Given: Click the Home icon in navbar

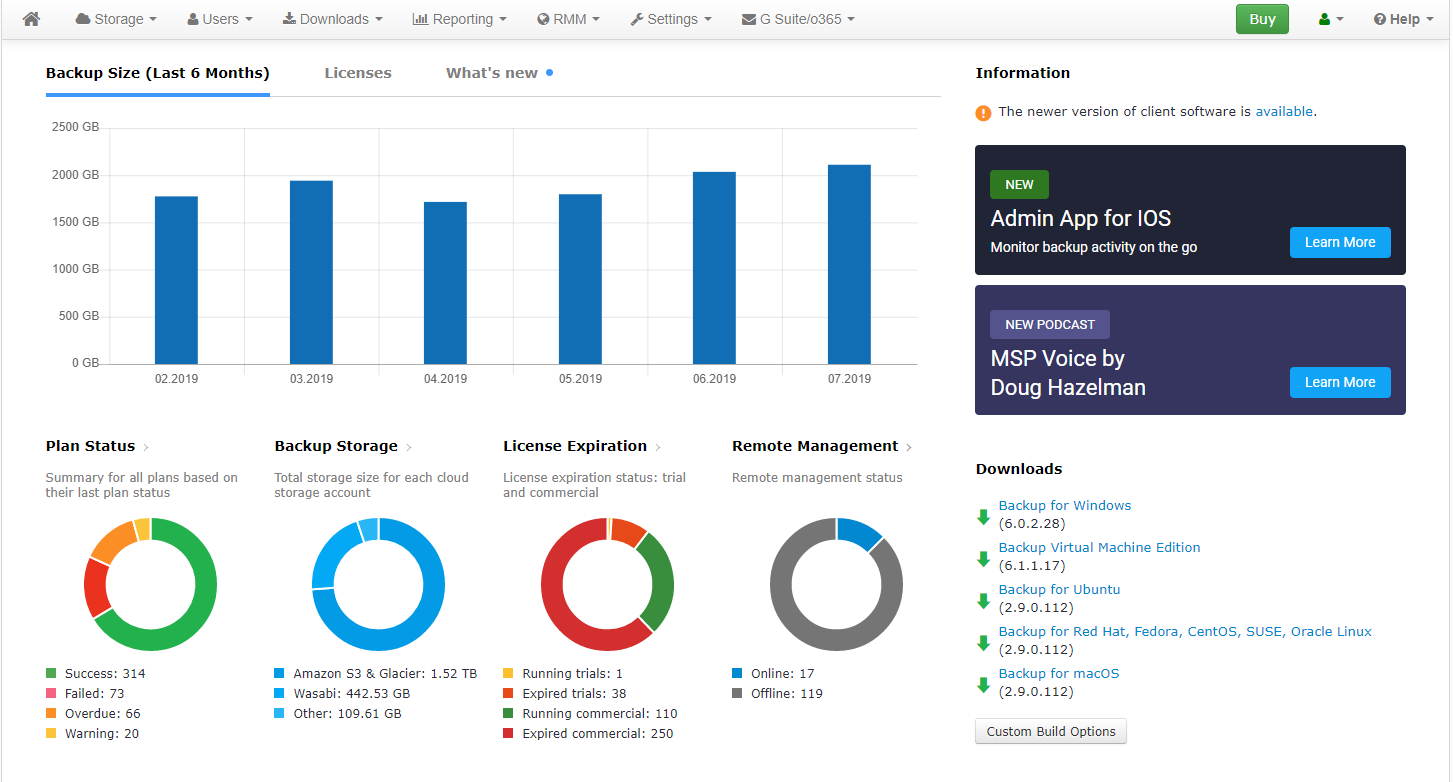Looking at the screenshot, I should click(31, 19).
